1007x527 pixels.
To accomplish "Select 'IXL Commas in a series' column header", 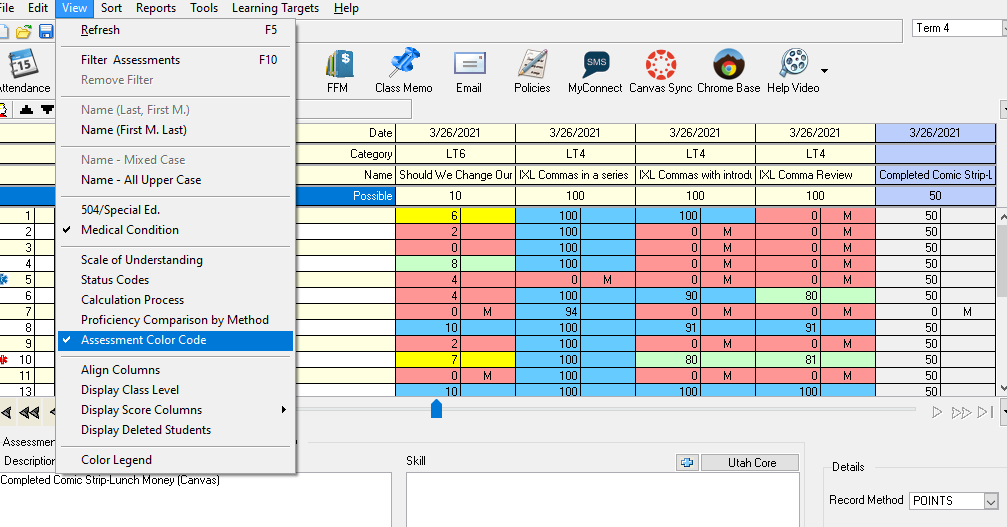I will tap(575, 175).
